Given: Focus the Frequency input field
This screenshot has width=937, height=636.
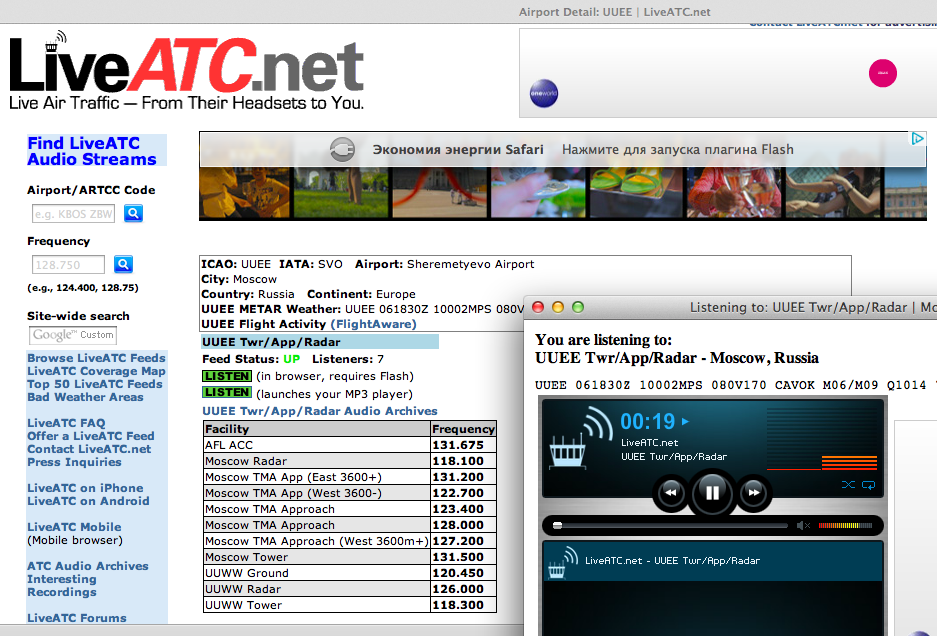Looking at the screenshot, I should click(x=68, y=265).
